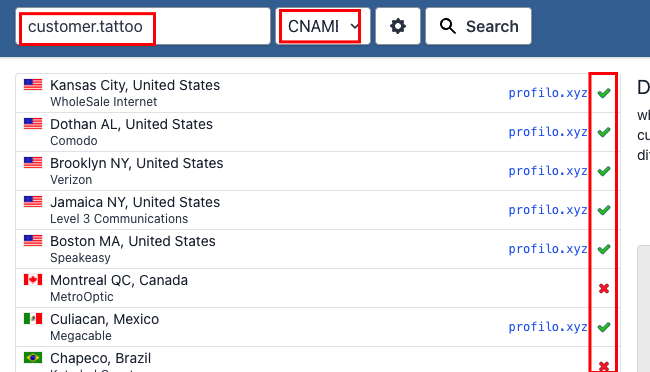Open the settings gear button
The height and width of the screenshot is (372, 650).
[x=398, y=26]
